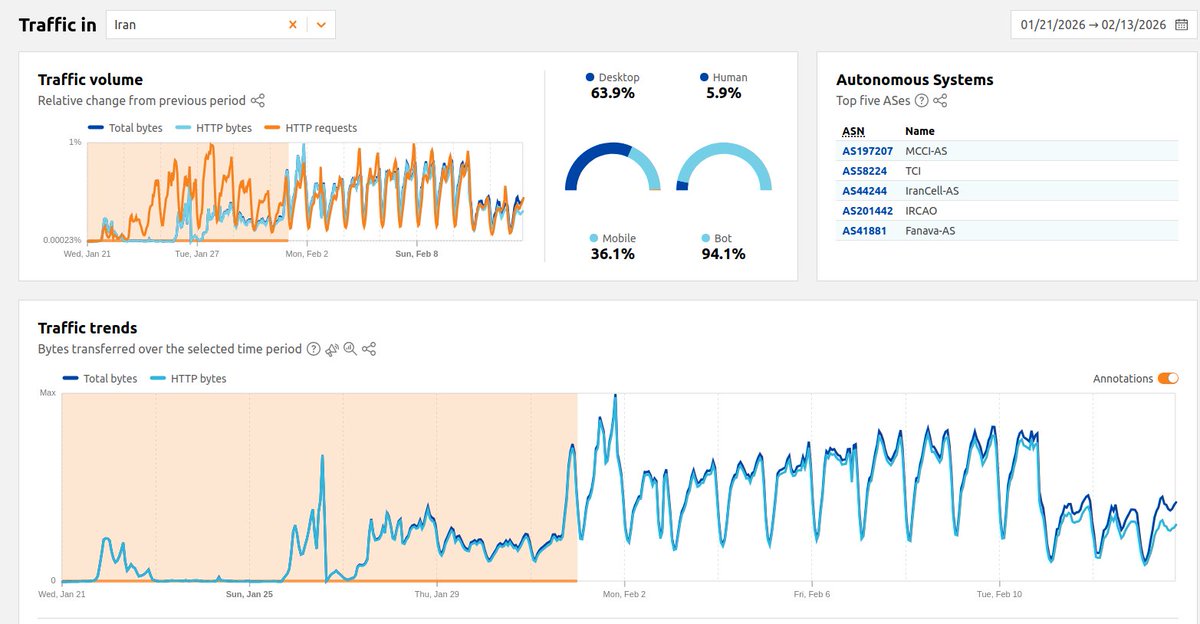Open the location dropdown chevron

click(321, 25)
